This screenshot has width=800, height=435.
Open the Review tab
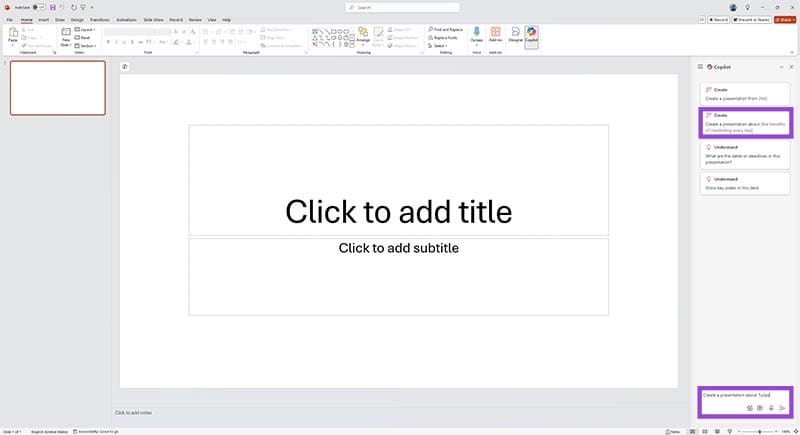tap(195, 20)
